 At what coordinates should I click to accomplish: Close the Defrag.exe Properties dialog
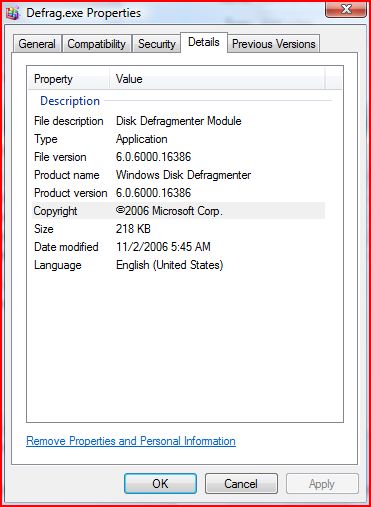346,9
